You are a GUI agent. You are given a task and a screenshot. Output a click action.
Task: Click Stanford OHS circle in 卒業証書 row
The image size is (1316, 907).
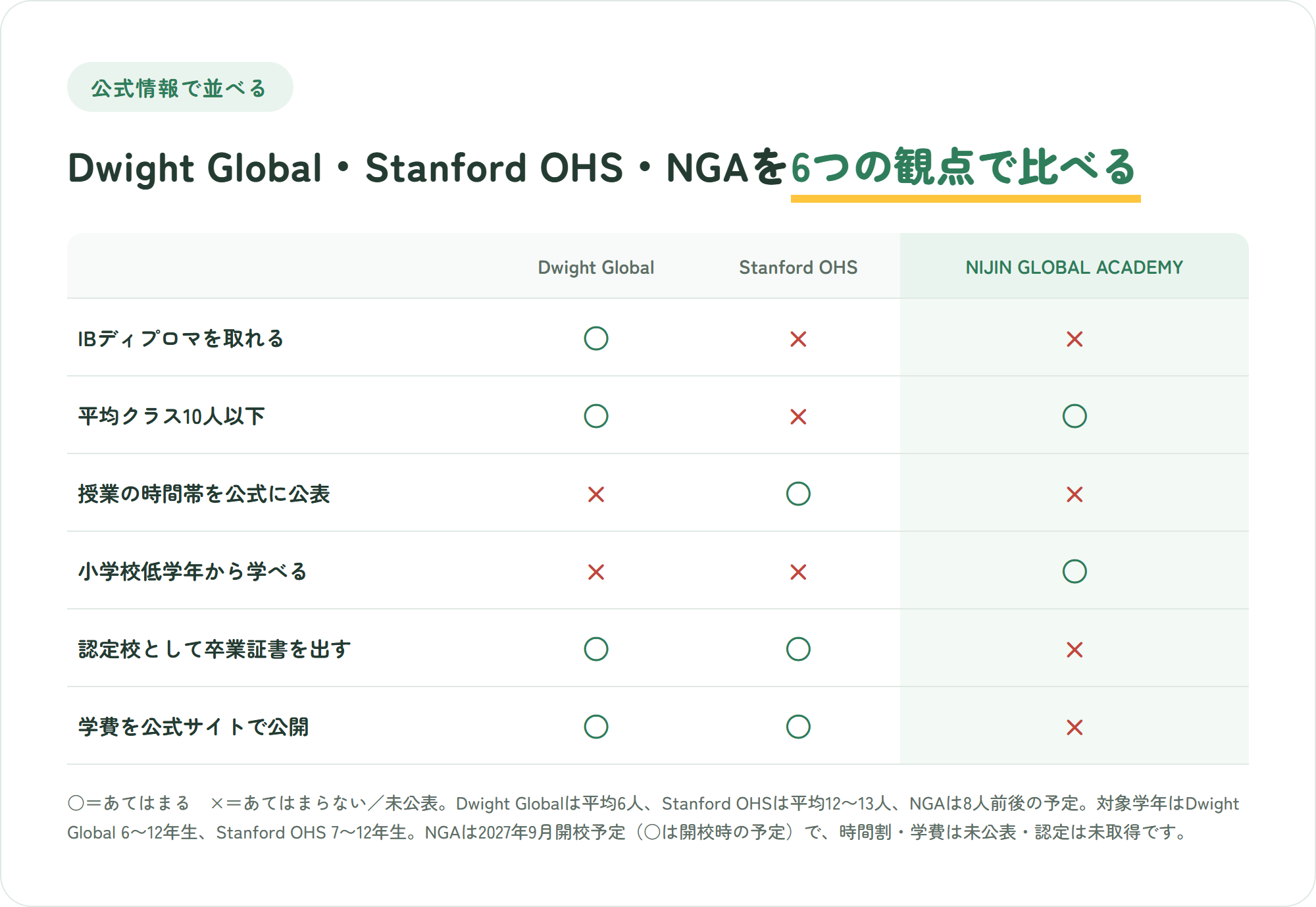coord(798,649)
